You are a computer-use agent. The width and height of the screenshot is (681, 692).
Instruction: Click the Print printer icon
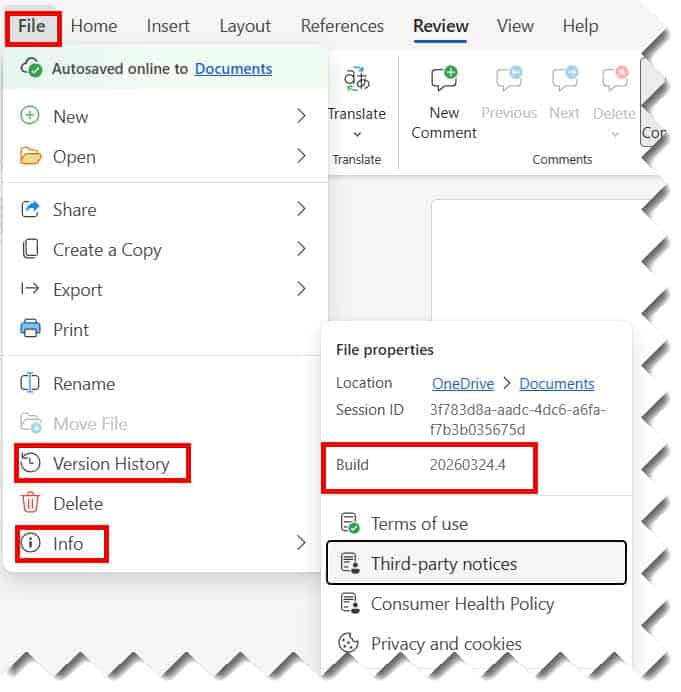(30, 328)
